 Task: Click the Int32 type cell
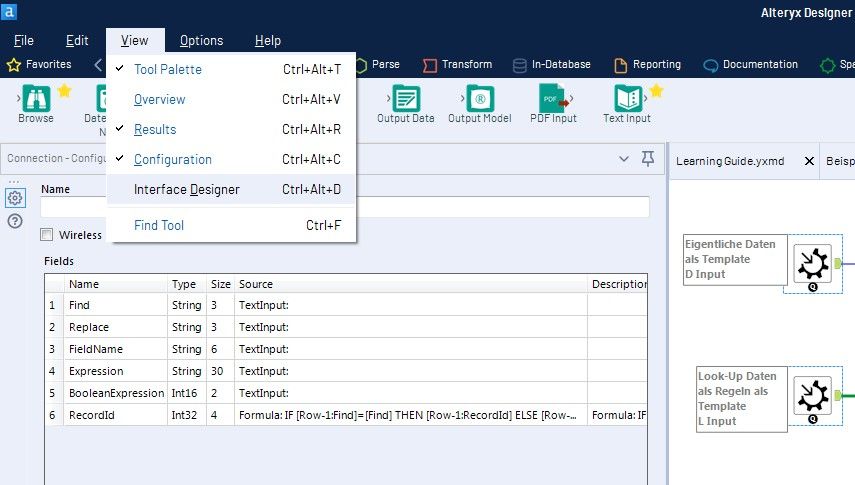184,415
